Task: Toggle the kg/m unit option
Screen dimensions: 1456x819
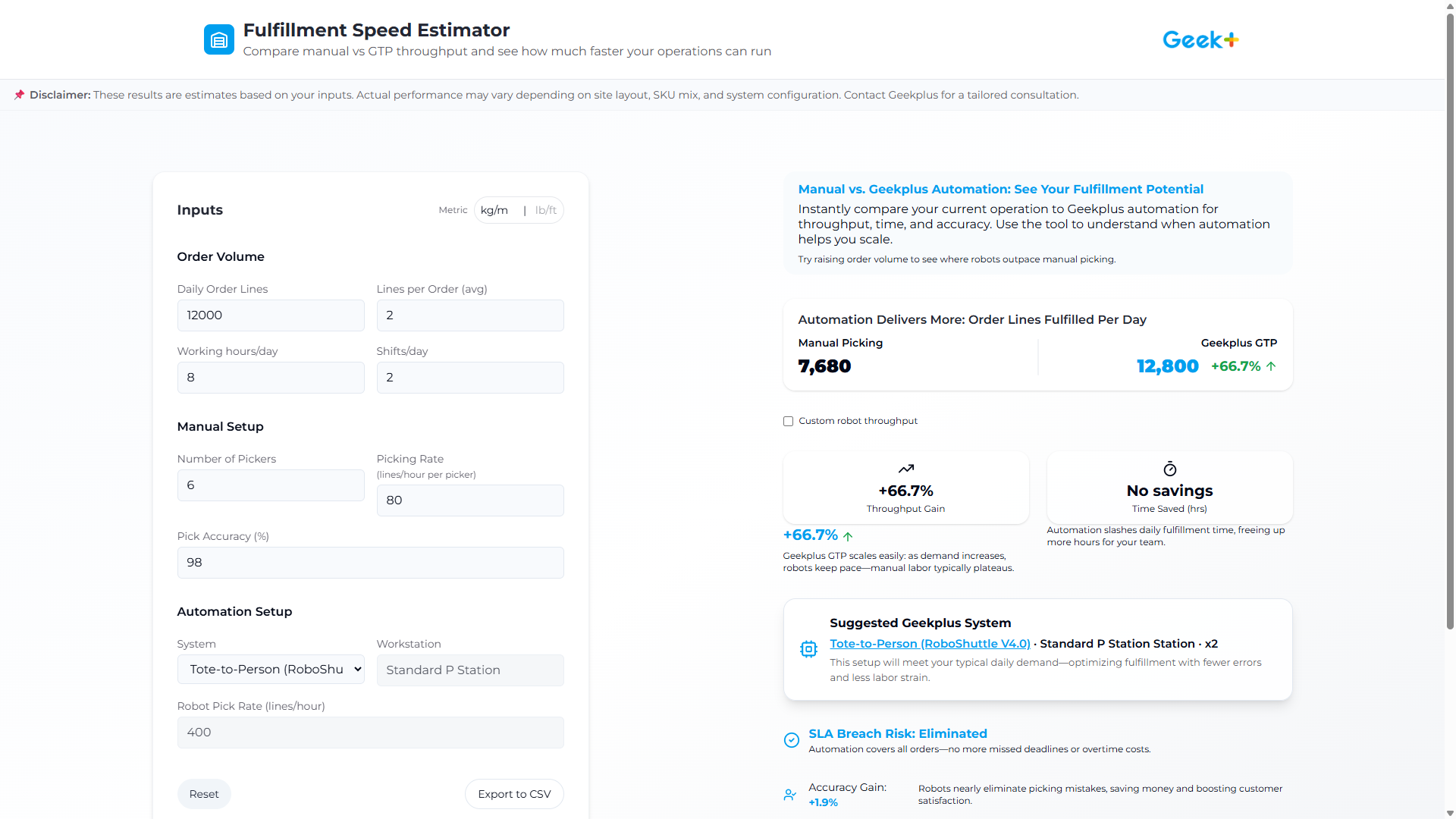Action: 494,210
